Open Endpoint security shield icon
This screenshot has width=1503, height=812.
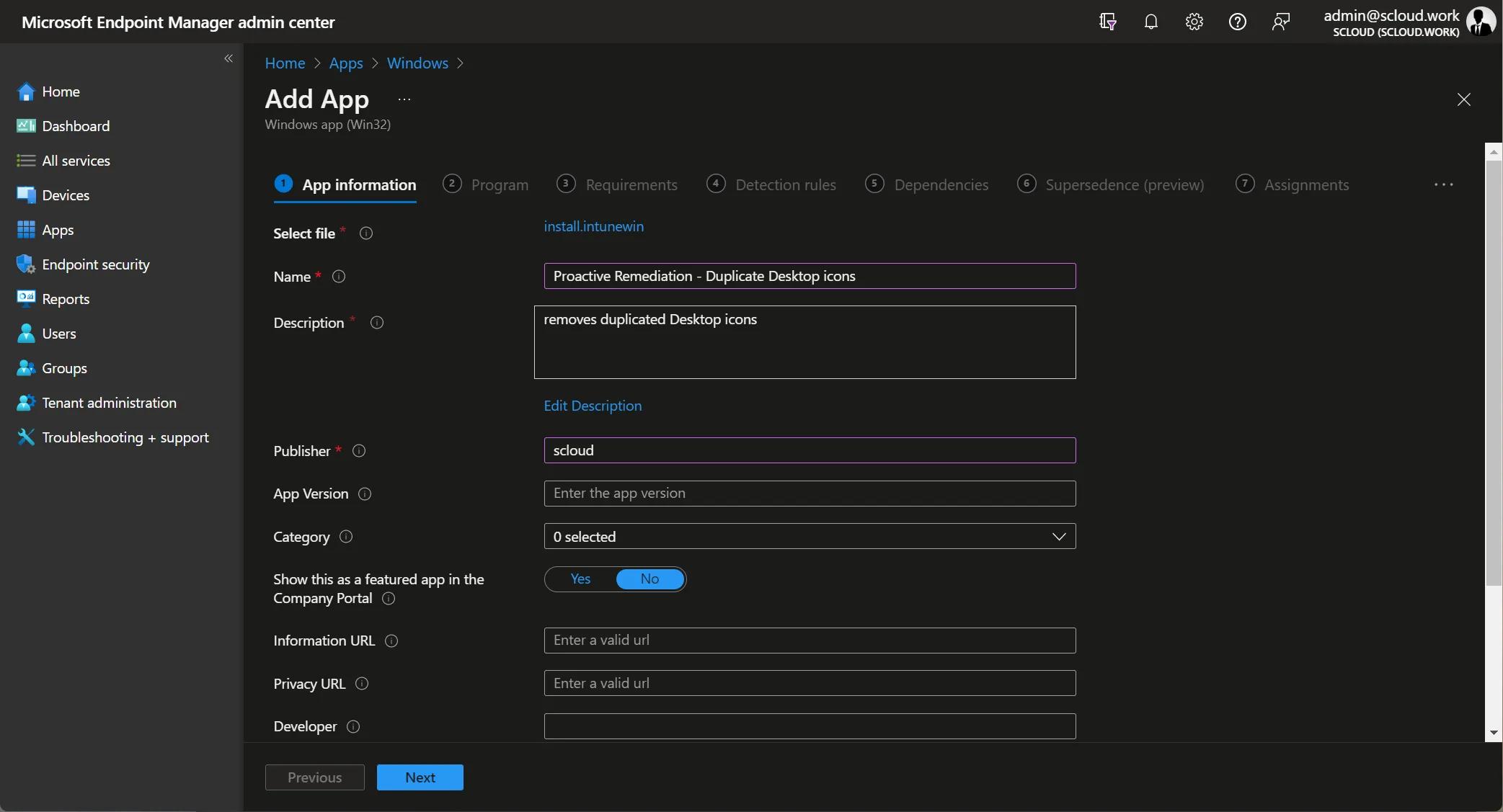click(x=26, y=264)
